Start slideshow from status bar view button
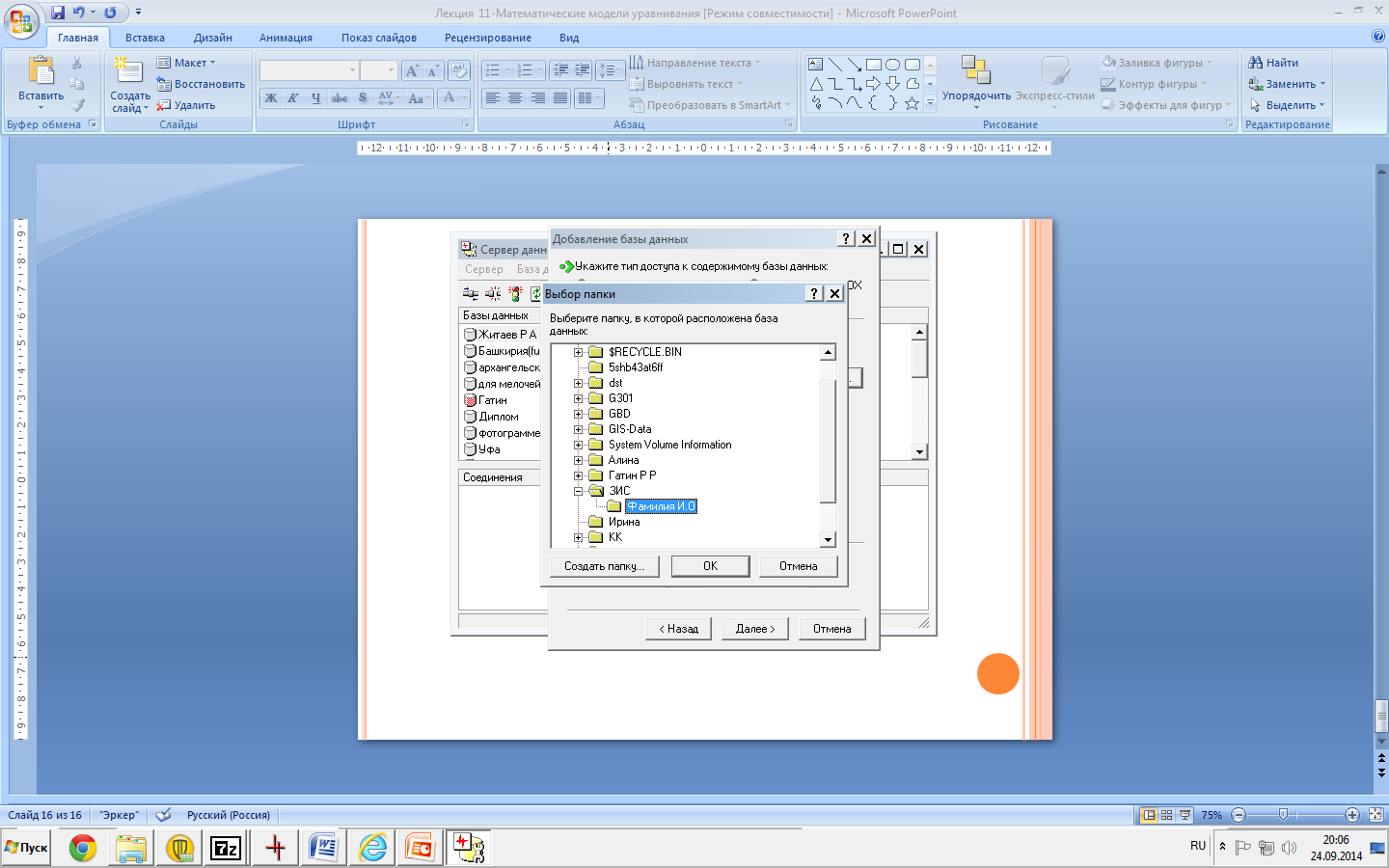 [x=1185, y=815]
